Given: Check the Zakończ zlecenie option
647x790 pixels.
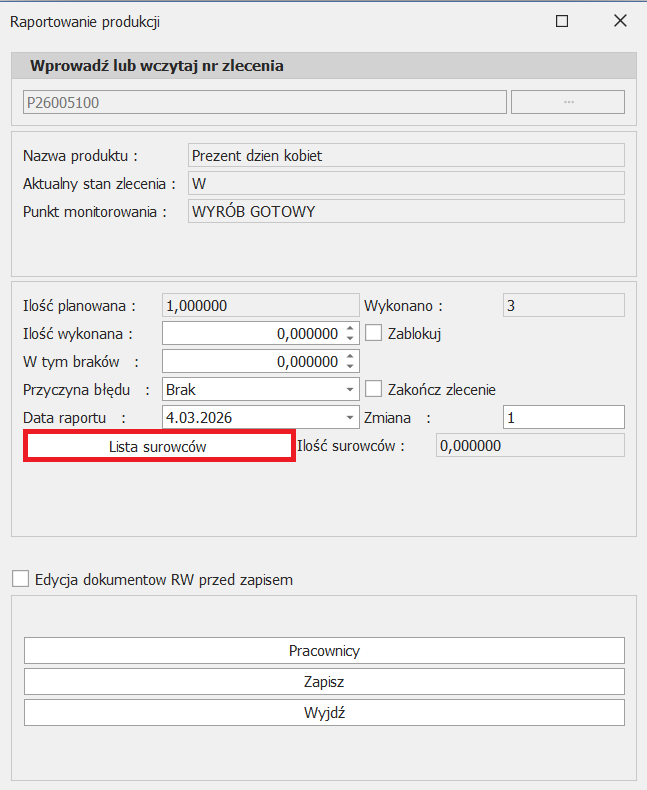Looking at the screenshot, I should [x=375, y=389].
